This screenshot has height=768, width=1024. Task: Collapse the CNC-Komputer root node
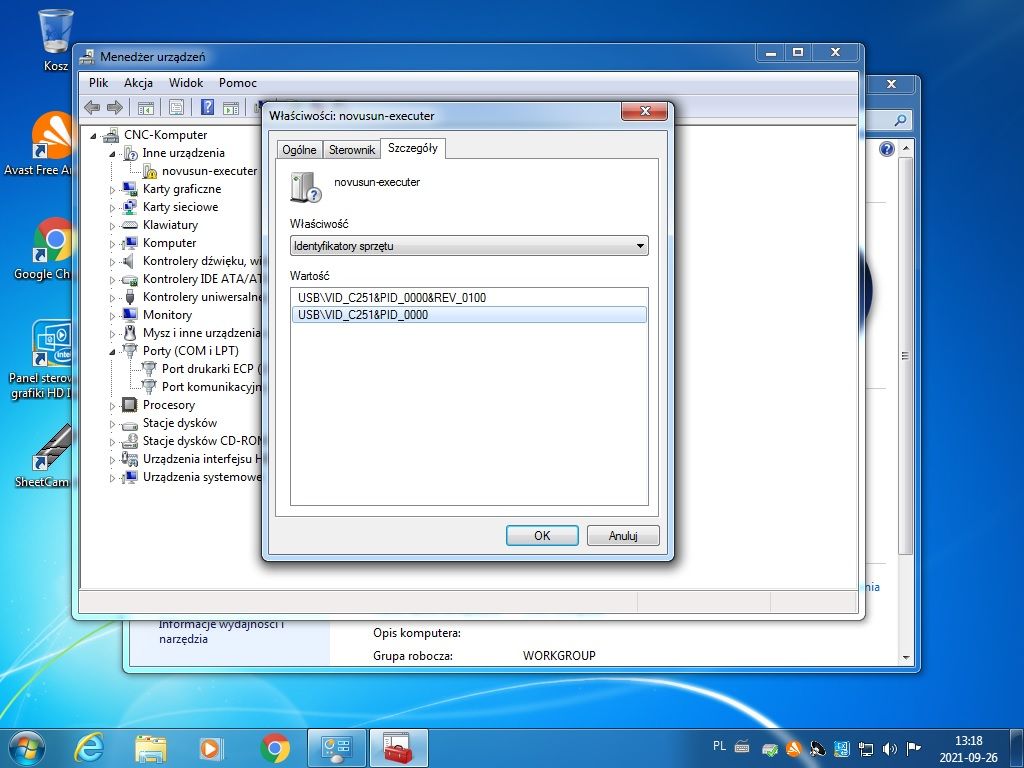pos(93,136)
